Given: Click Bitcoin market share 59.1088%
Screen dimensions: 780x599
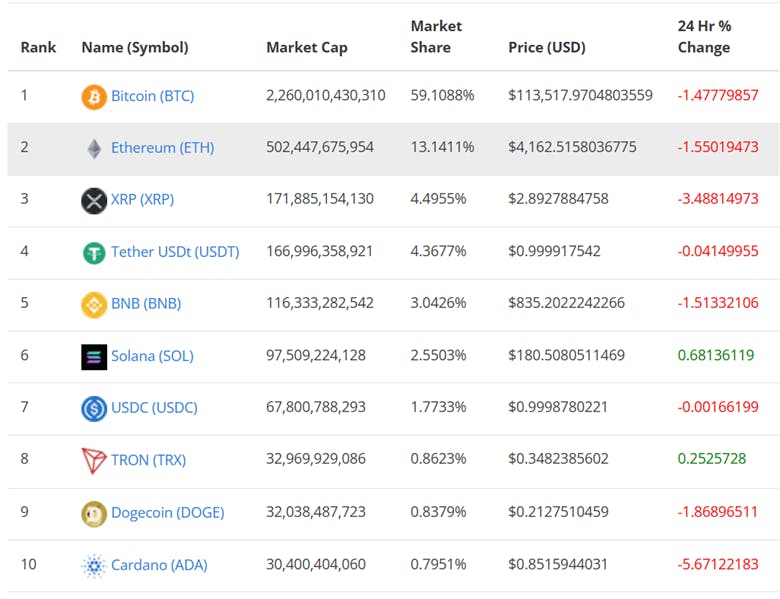Looking at the screenshot, I should 442,96.
